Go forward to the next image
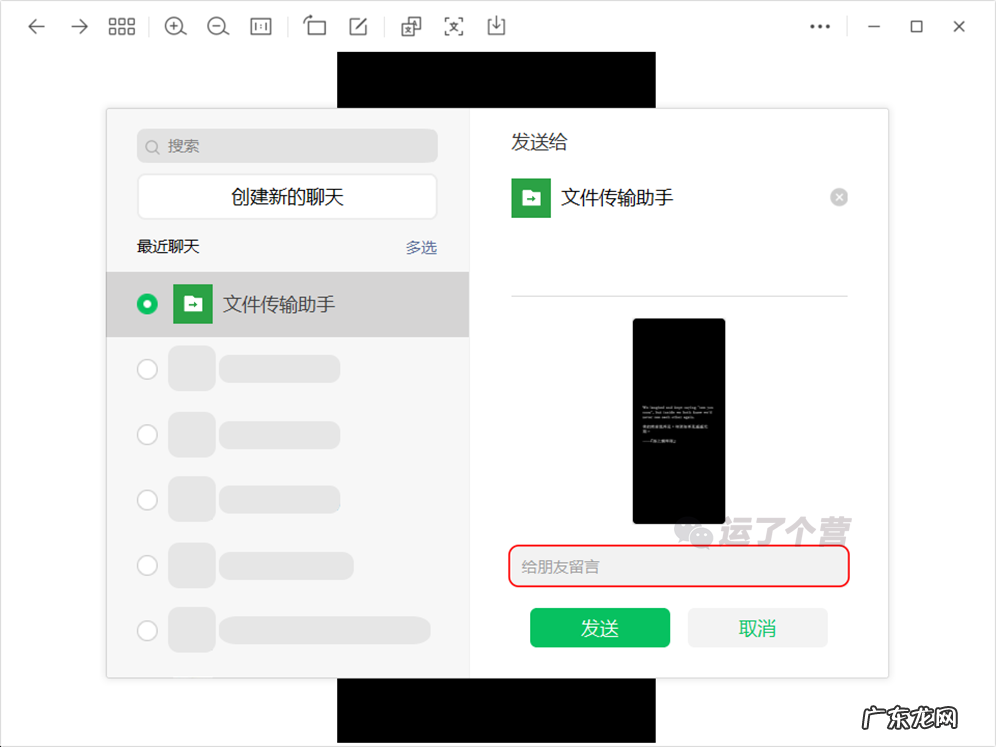 (x=78, y=26)
